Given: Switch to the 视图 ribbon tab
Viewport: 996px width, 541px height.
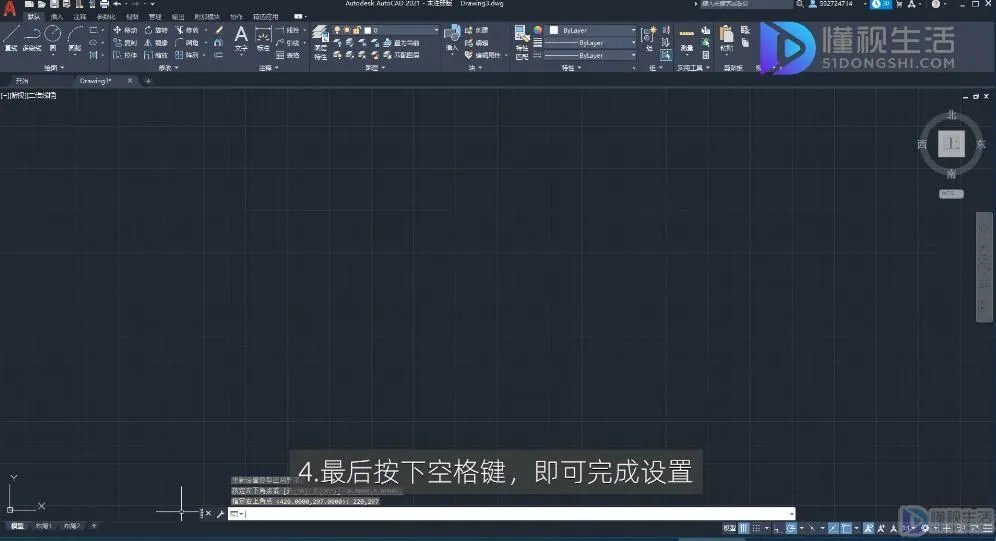Looking at the screenshot, I should click(x=132, y=17).
